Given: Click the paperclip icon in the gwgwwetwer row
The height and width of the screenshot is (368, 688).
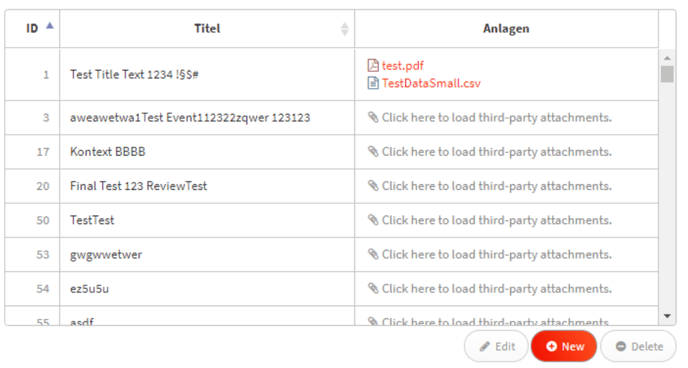Looking at the screenshot, I should point(373,254).
